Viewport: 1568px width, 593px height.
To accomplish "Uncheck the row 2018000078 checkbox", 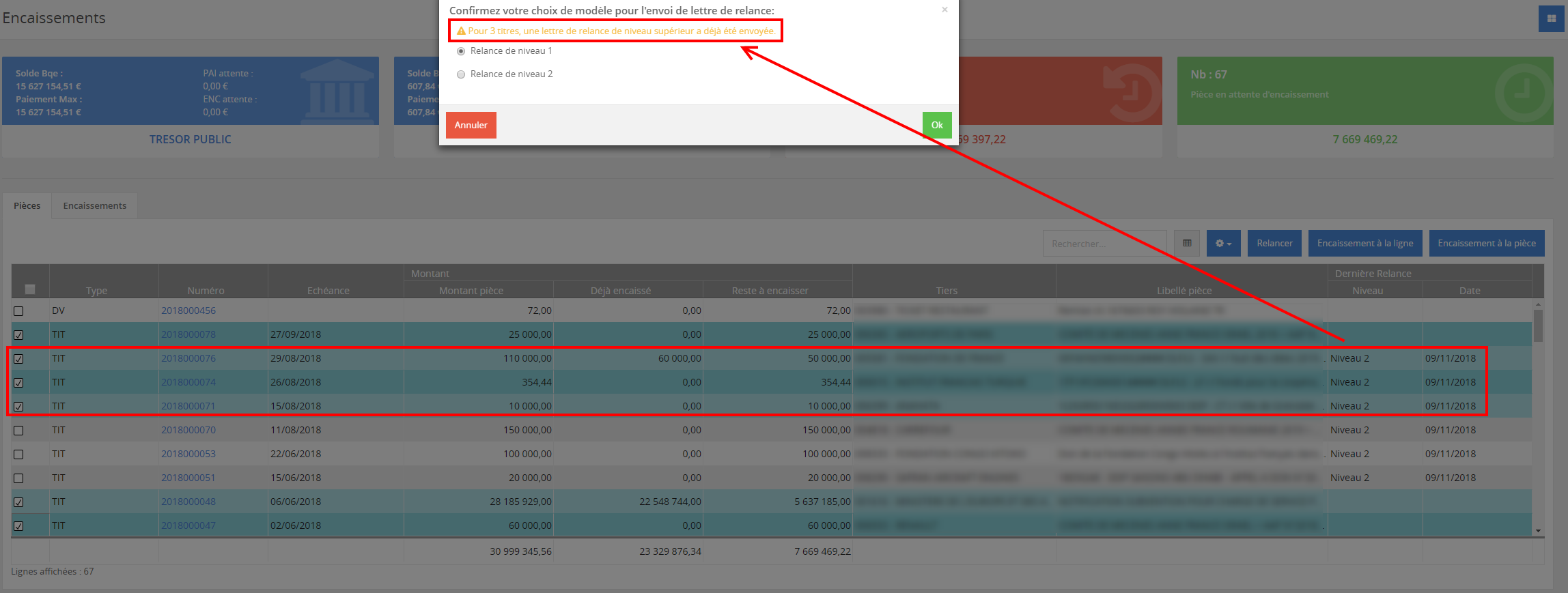I will coord(18,335).
